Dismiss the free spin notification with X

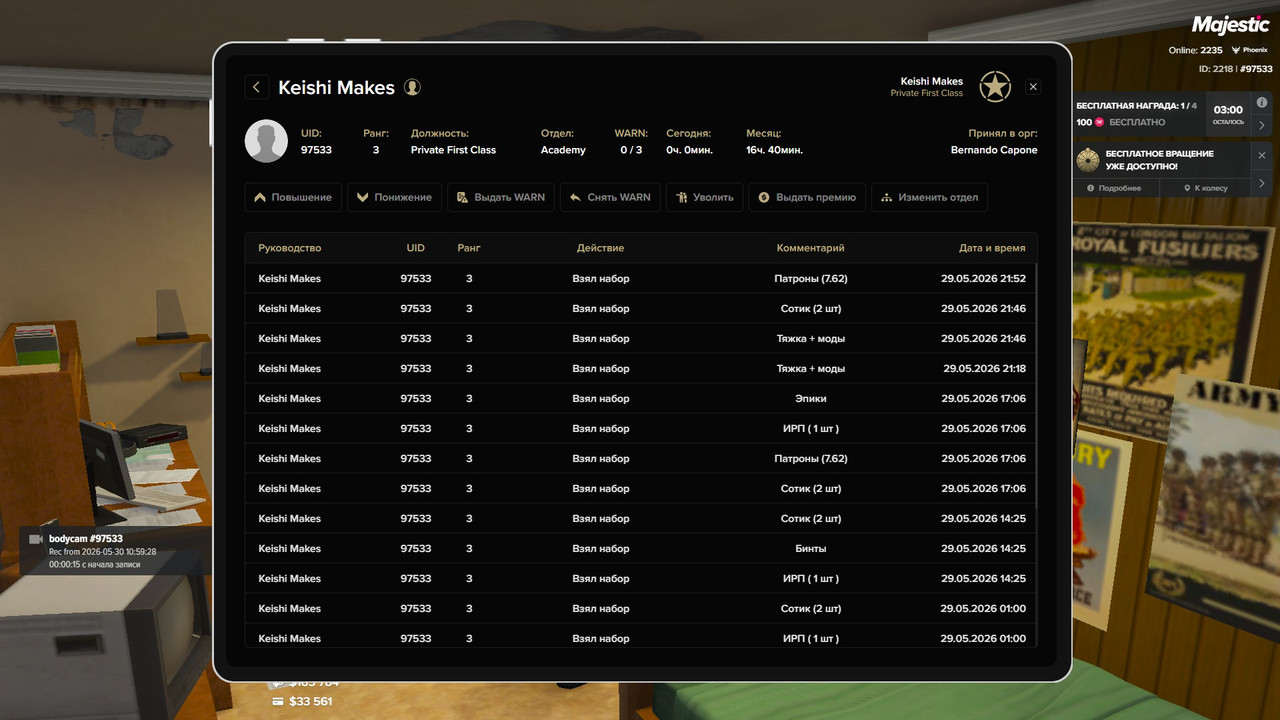coord(1262,155)
